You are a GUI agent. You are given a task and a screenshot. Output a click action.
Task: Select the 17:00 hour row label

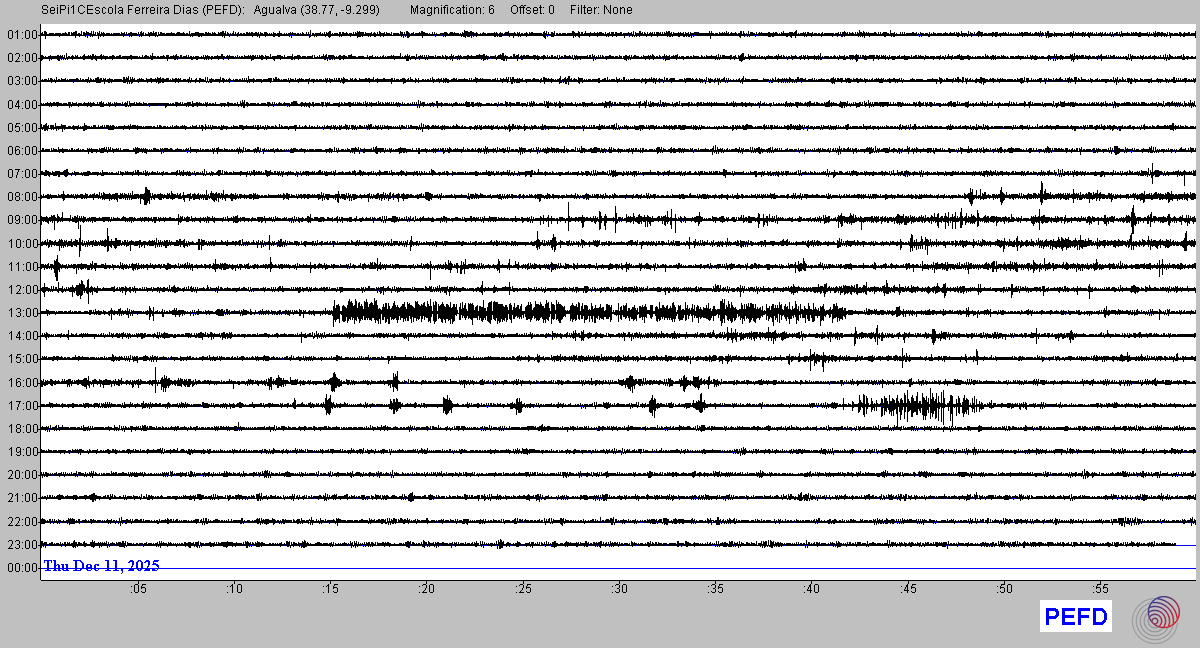click(x=22, y=406)
